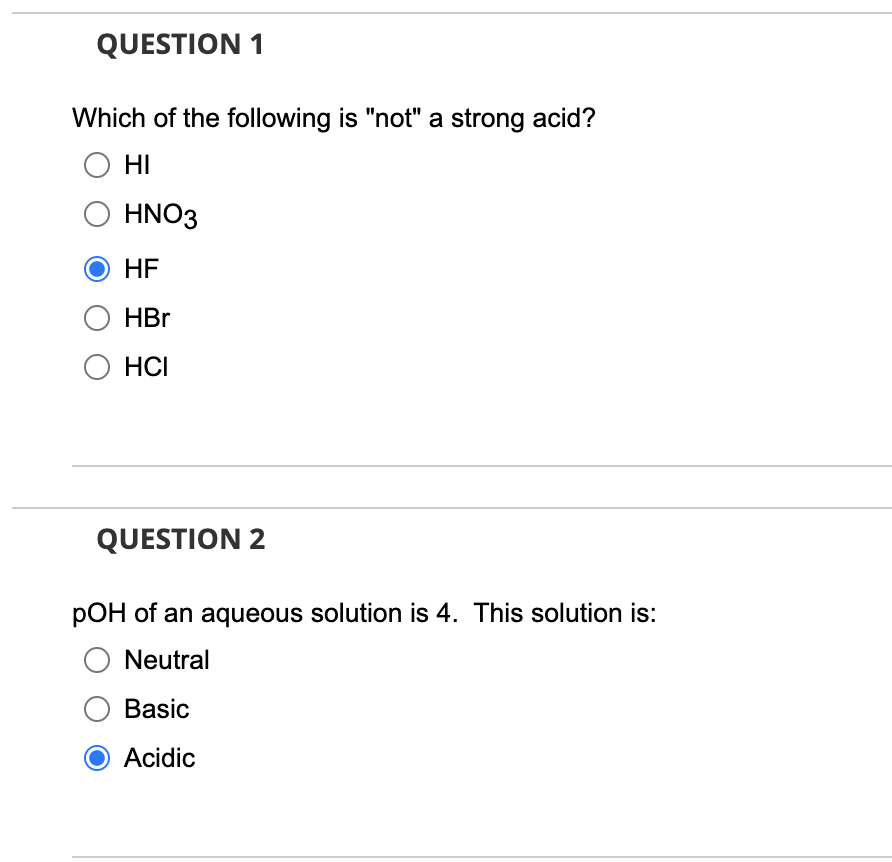The image size is (892, 862).
Task: Select the HBr radio button
Action: tap(97, 318)
